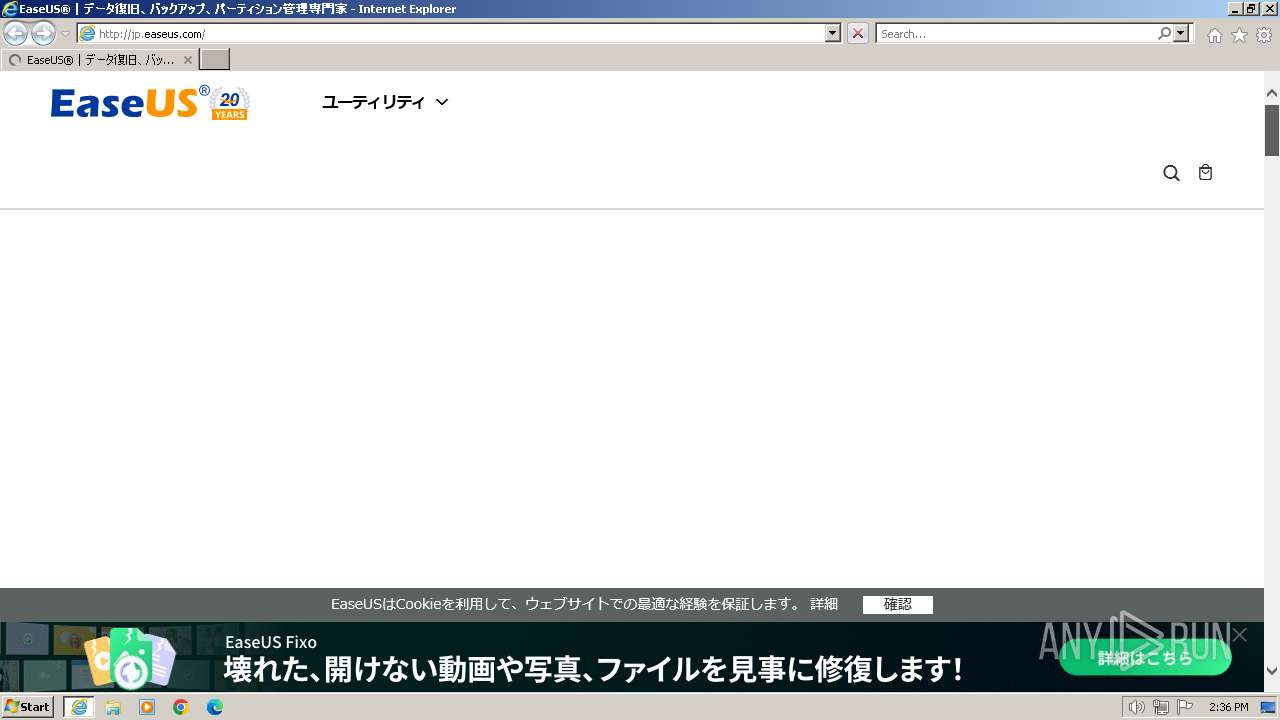Image resolution: width=1280 pixels, height=720 pixels.
Task: Confirm cookies with 確認 button
Action: point(898,604)
